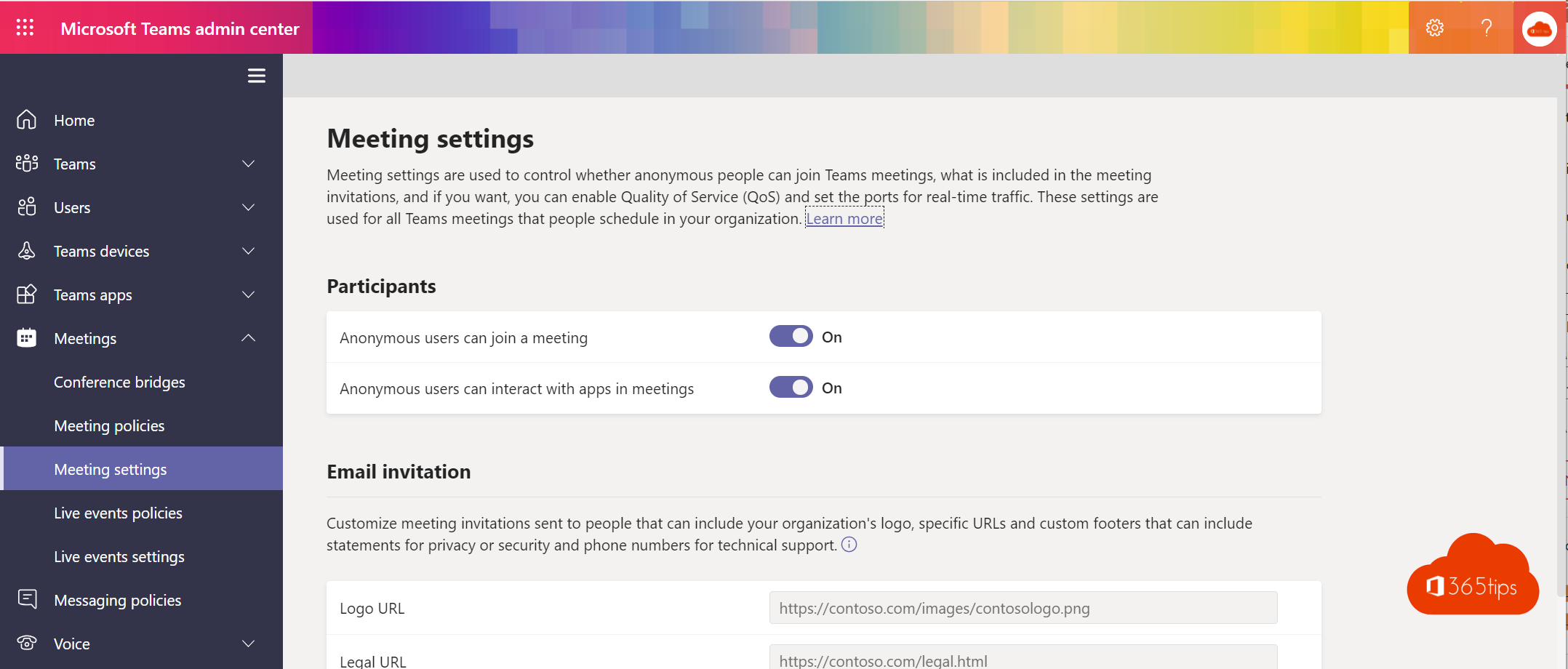Open Meeting policies page
This screenshot has height=669, width=1568.
[x=109, y=425]
